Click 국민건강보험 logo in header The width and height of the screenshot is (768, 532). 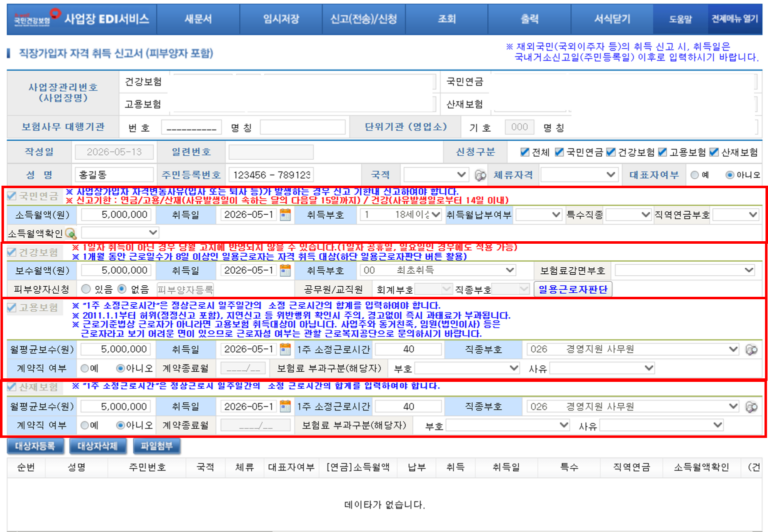coord(37,18)
